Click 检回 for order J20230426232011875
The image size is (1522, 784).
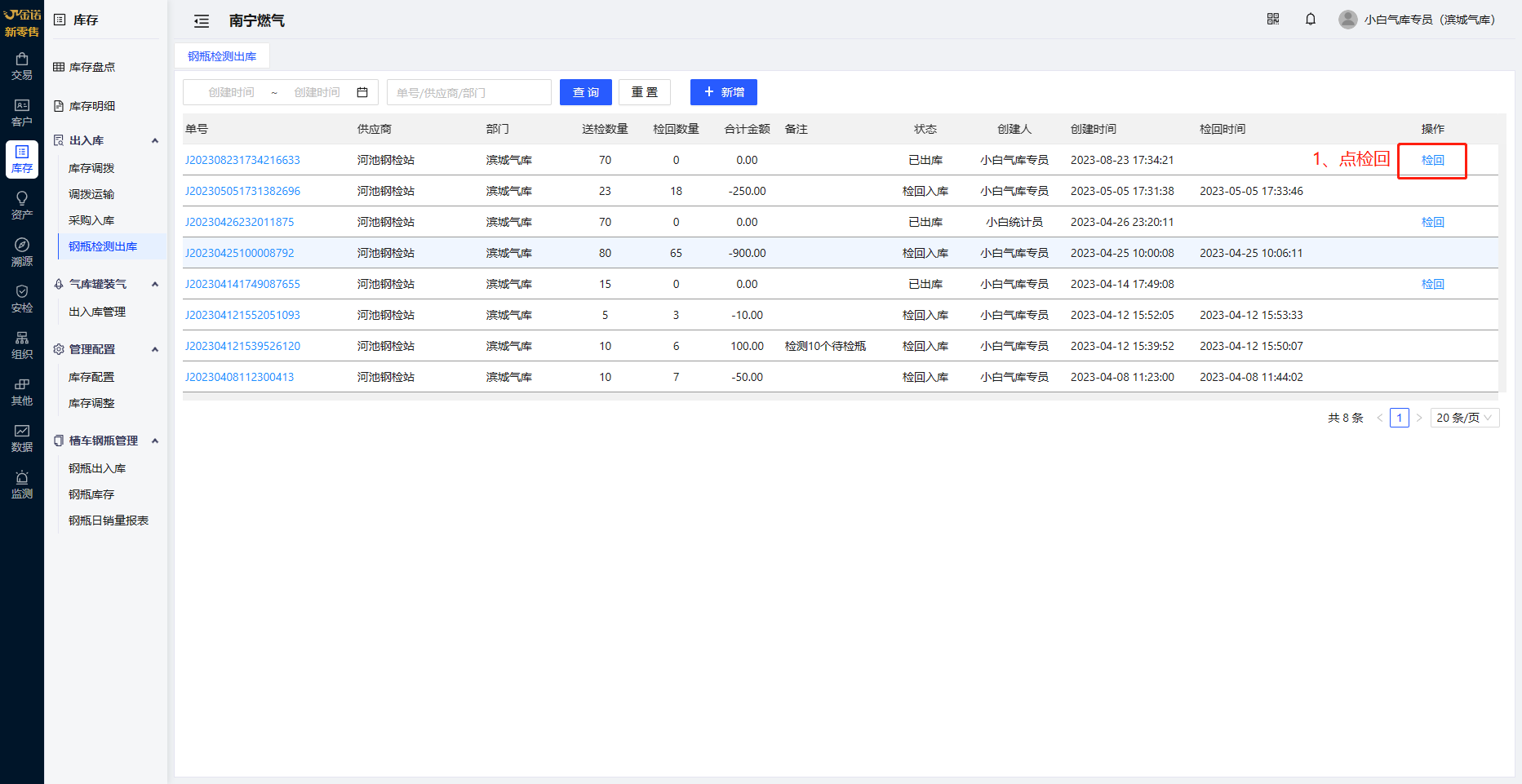[1433, 222]
